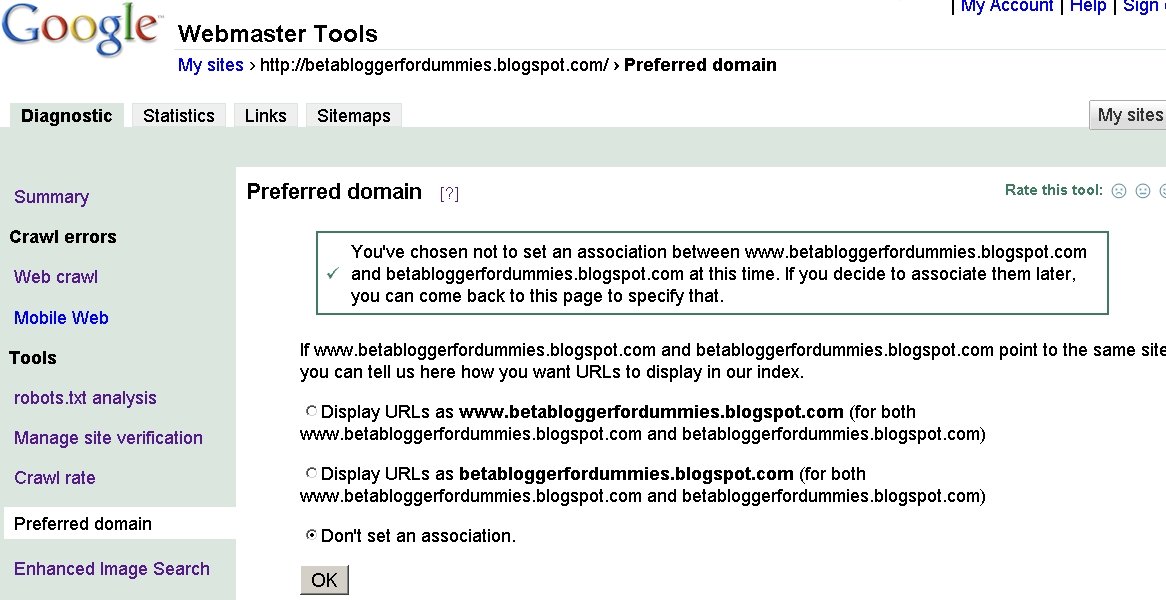1166x600 pixels.
Task: Open Enhanced Image Search options
Action: (x=111, y=568)
